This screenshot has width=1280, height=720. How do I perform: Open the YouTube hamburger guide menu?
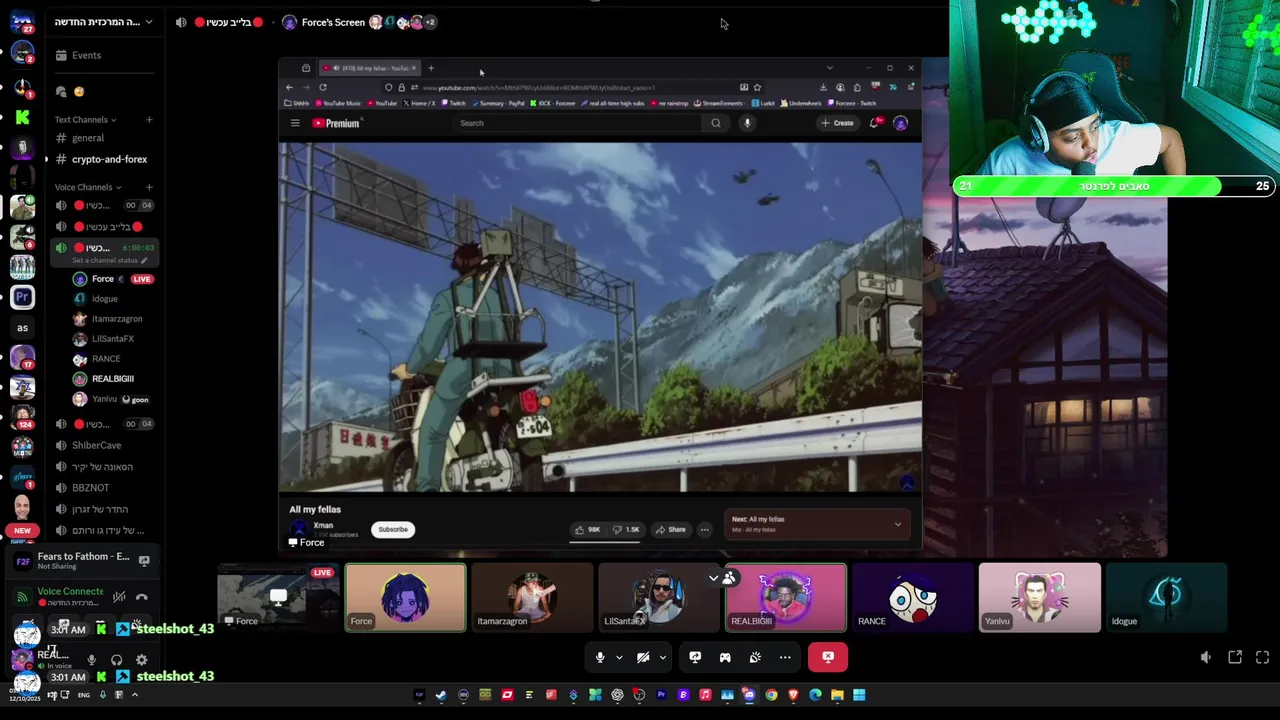coord(295,123)
